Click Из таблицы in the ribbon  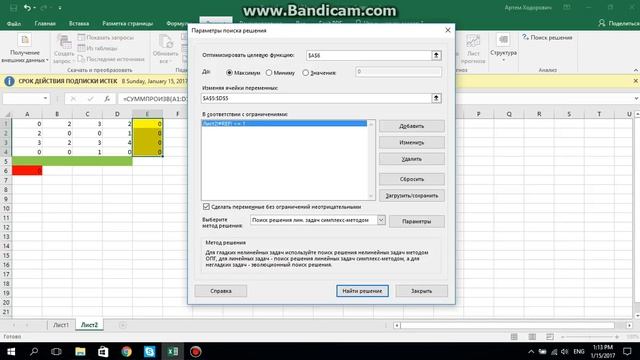pyautogui.click(x=98, y=48)
